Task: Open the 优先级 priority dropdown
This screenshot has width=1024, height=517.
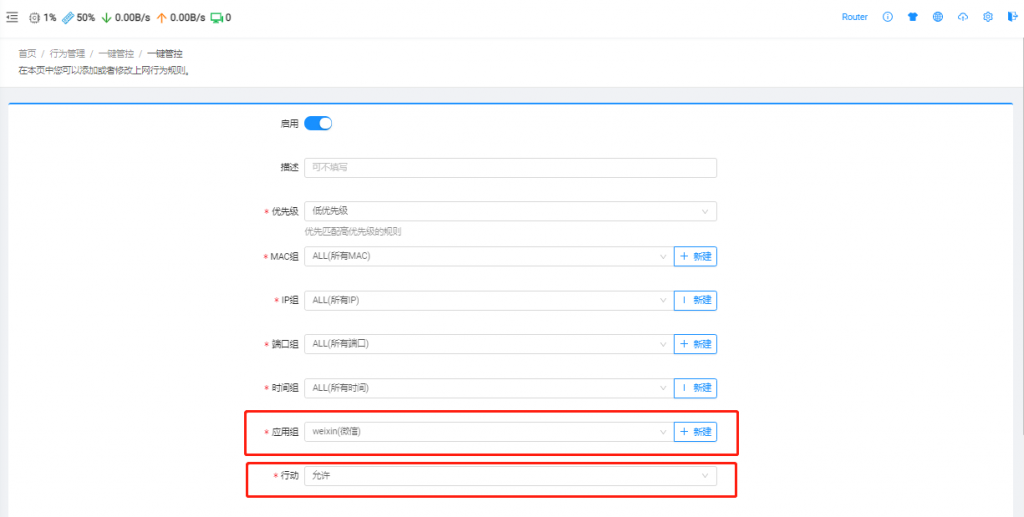Action: [511, 212]
